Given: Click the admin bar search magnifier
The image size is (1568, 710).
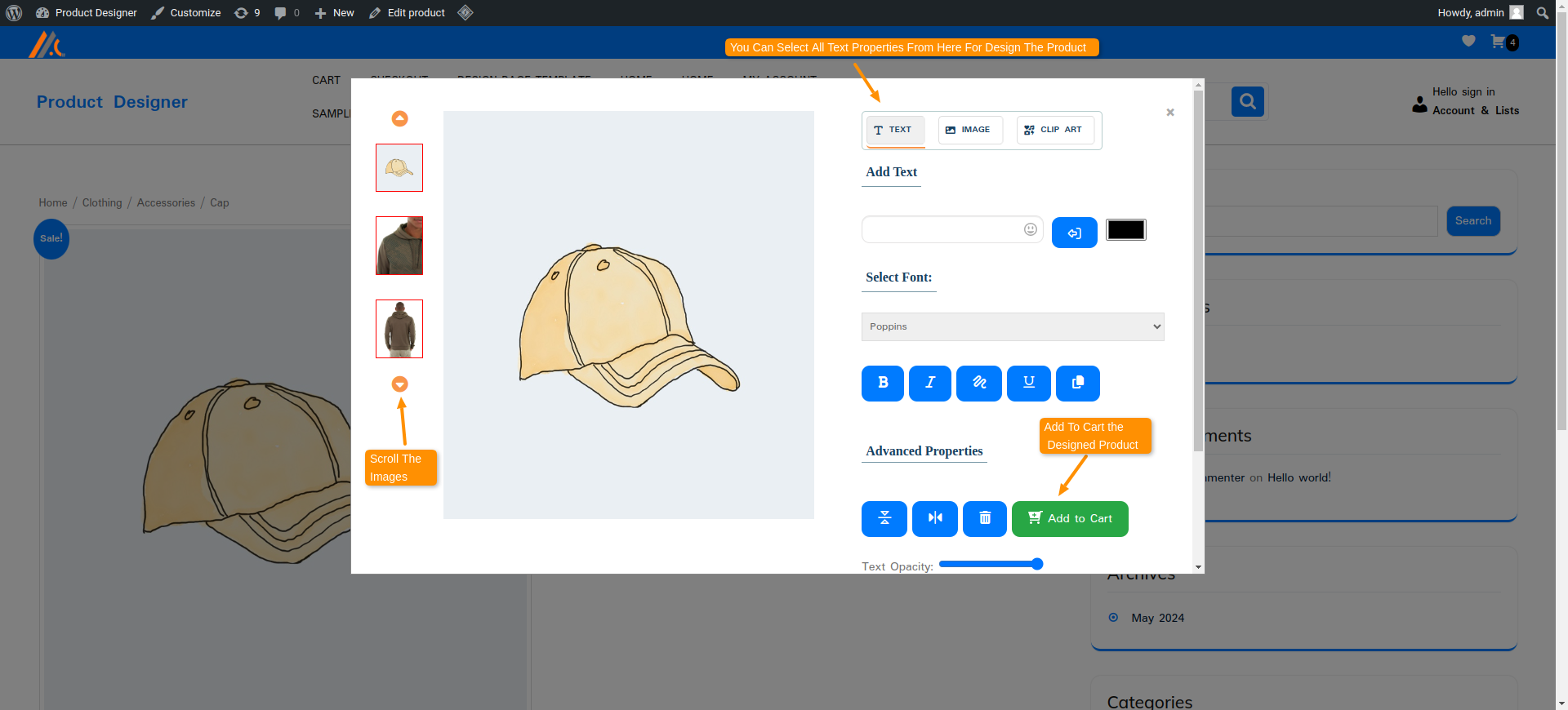Looking at the screenshot, I should [x=1542, y=13].
